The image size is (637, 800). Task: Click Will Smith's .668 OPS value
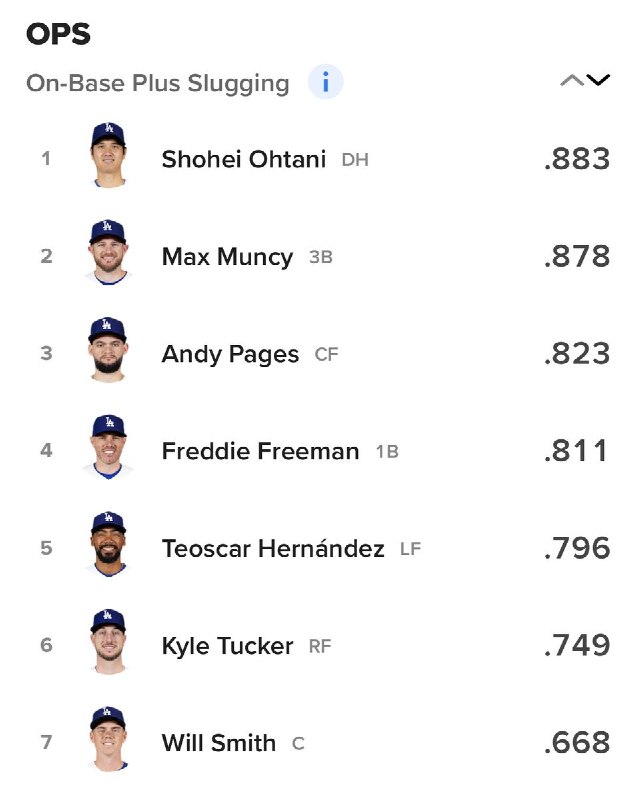click(577, 743)
